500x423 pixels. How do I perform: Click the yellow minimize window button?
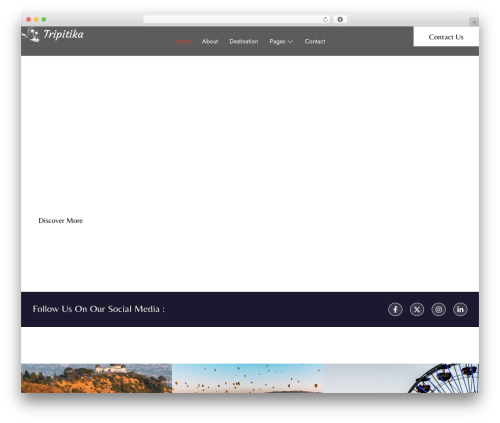[x=36, y=19]
